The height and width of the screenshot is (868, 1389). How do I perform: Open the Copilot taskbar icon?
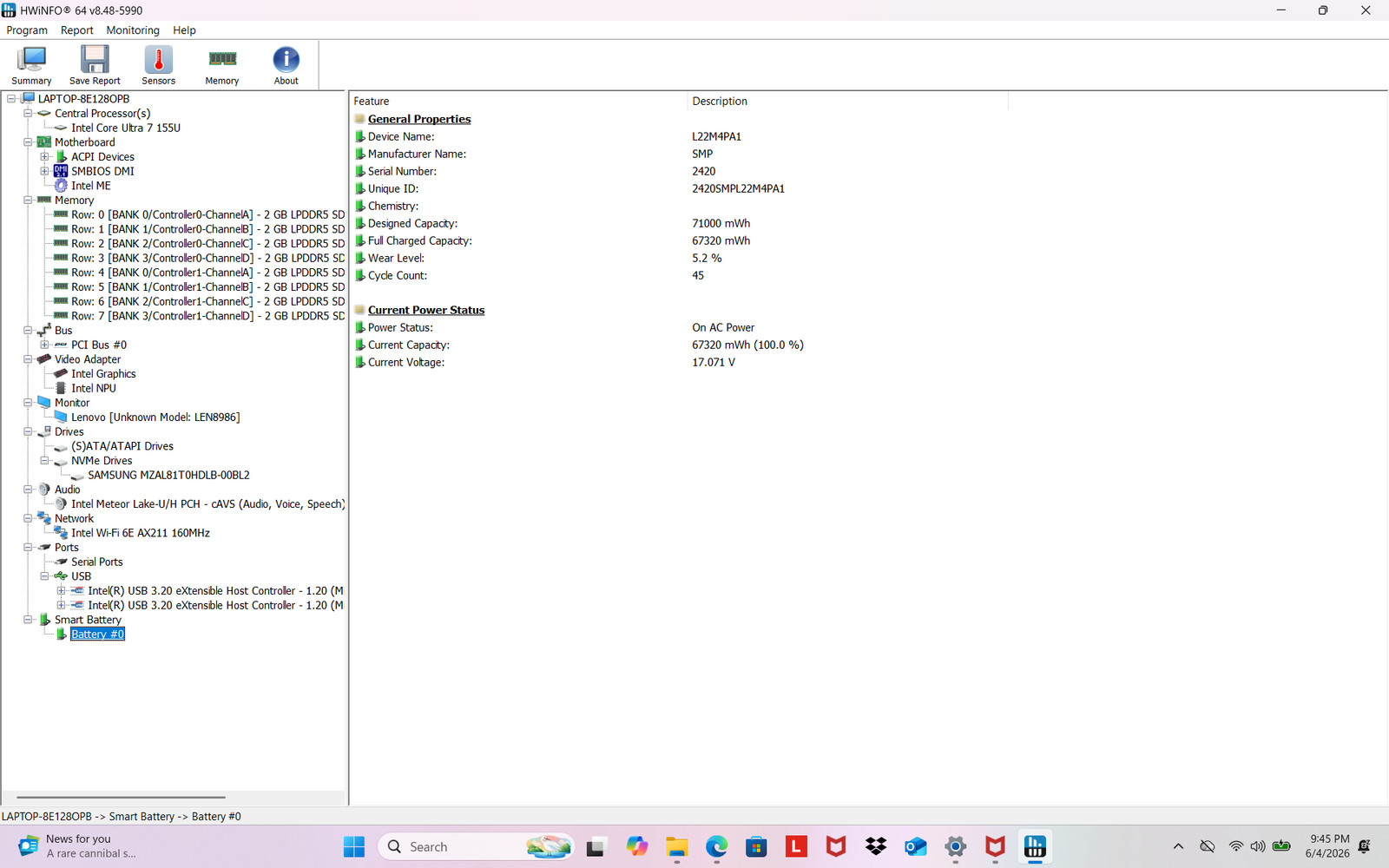636,847
